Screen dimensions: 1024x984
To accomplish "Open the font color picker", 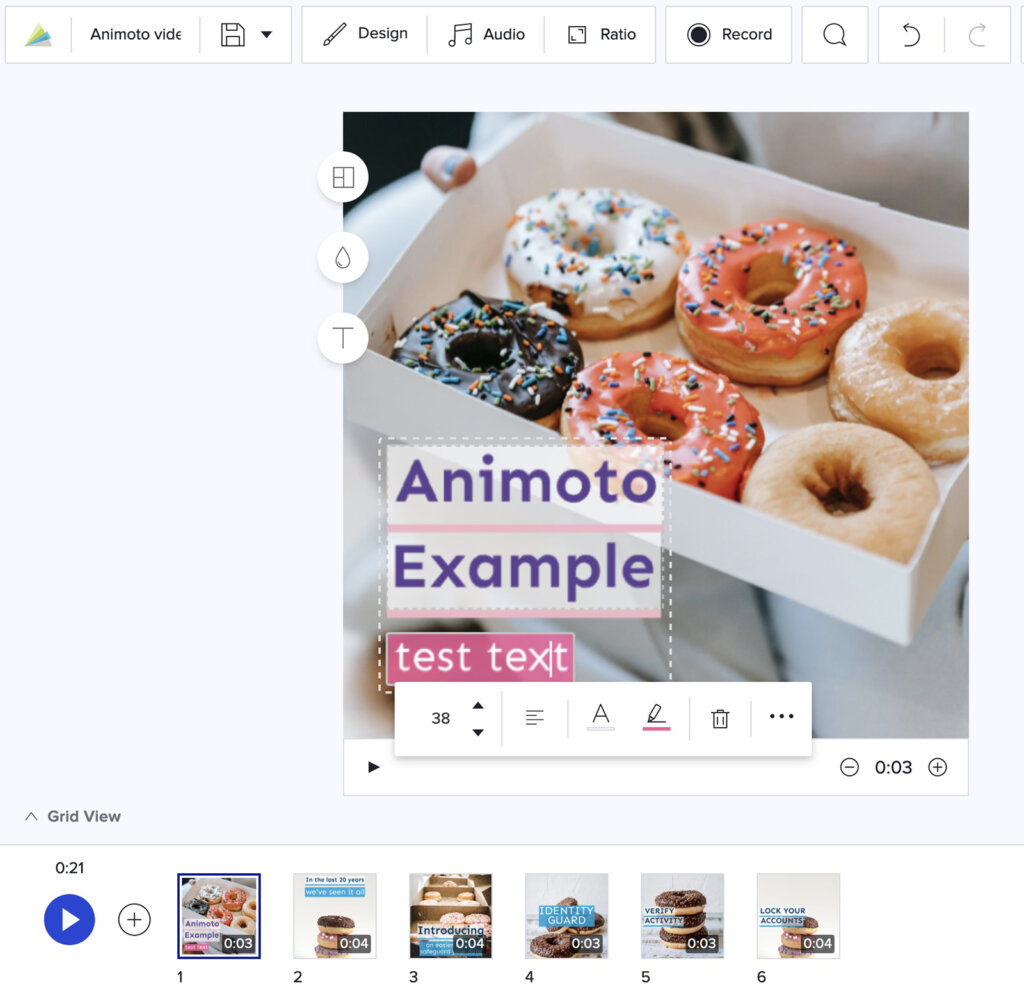I will (600, 715).
